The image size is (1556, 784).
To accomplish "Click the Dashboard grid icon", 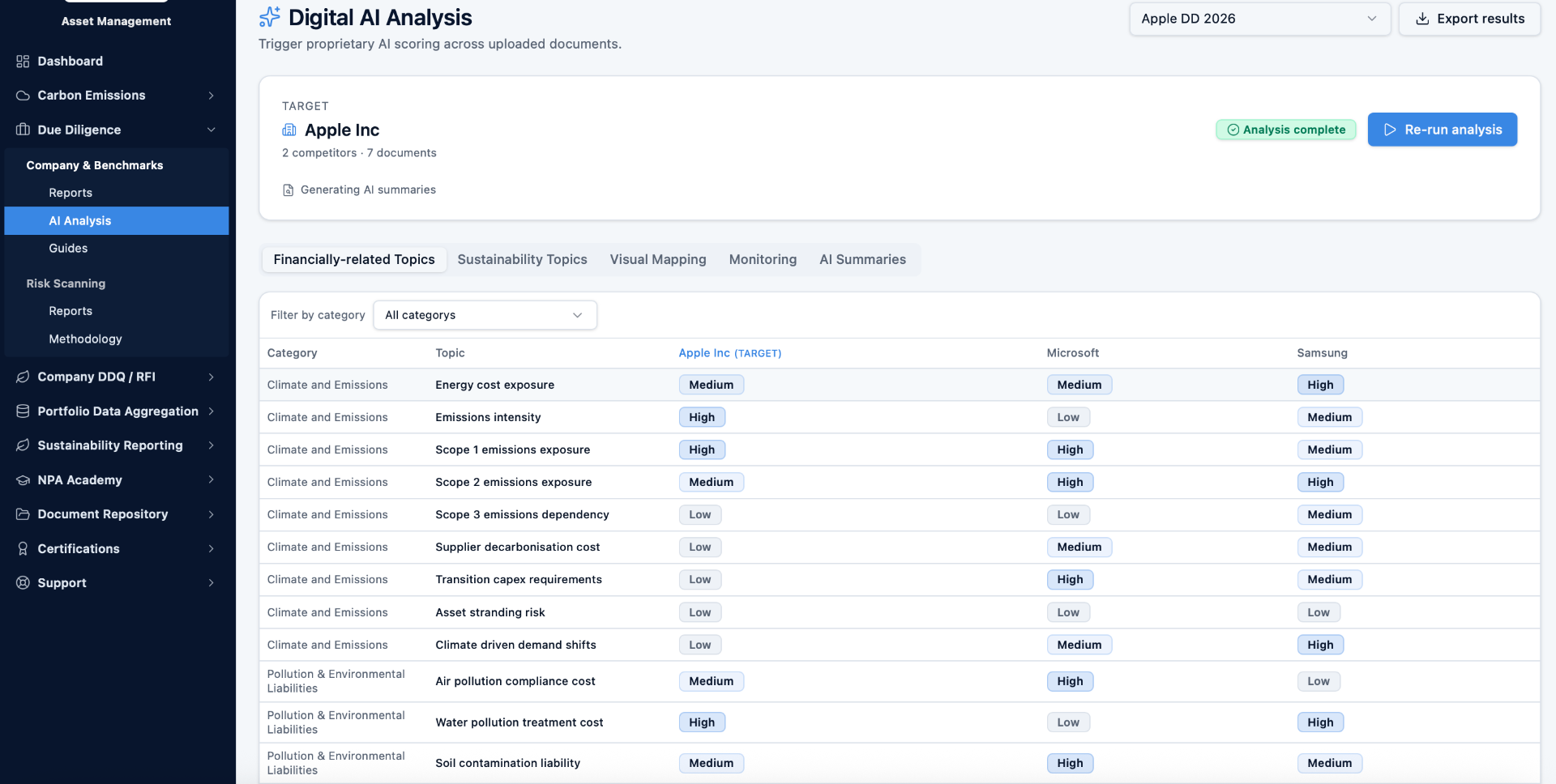I will [23, 62].
